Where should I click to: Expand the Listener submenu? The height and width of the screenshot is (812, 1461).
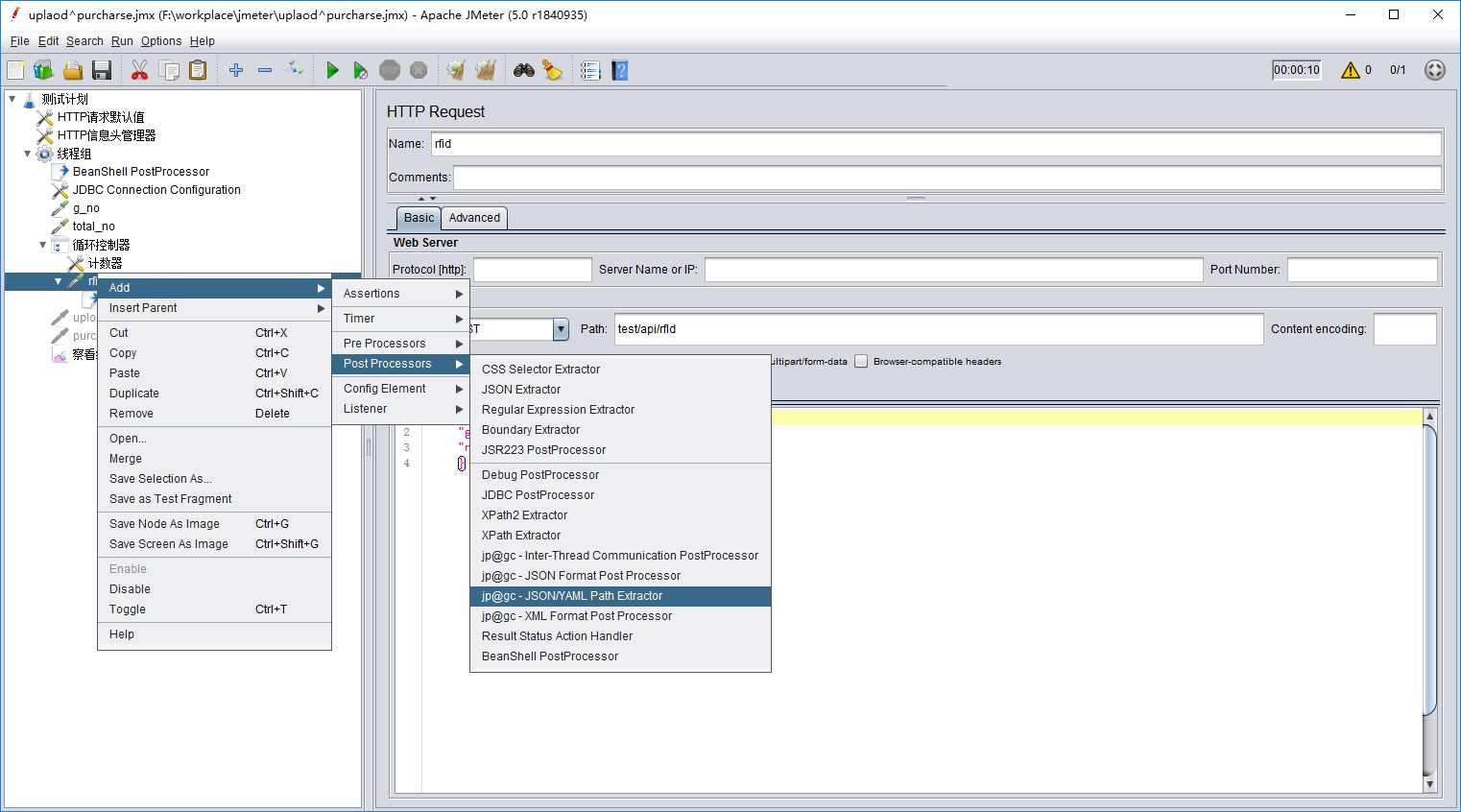401,409
